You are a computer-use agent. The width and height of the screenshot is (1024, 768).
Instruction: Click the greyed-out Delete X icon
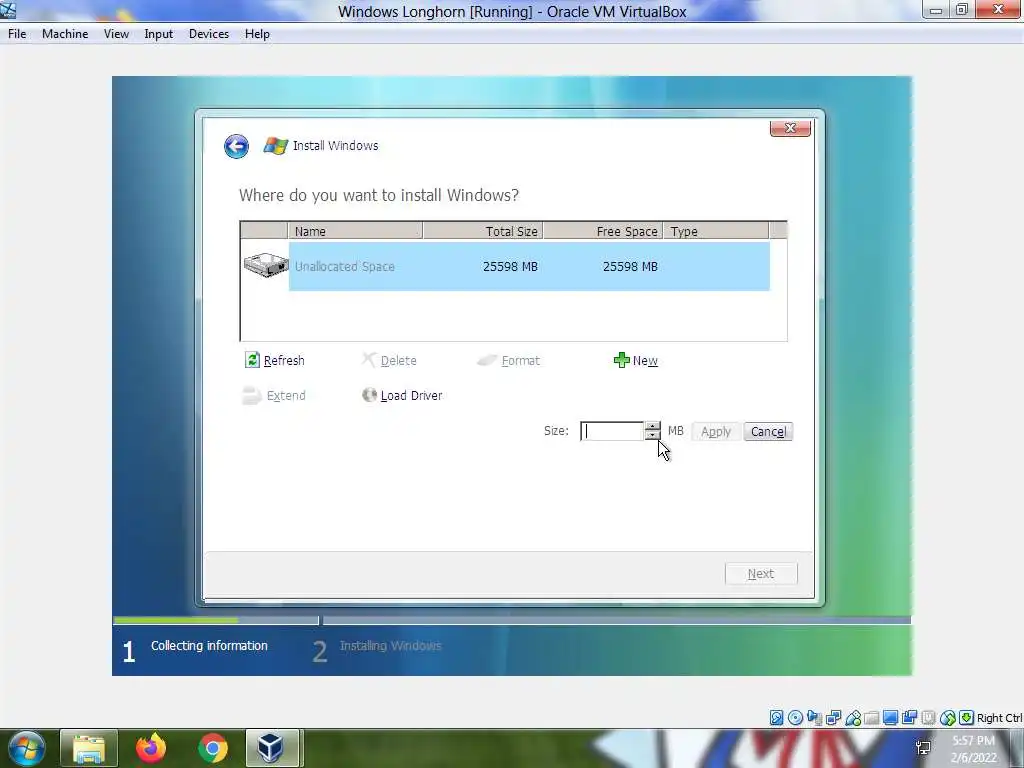369,360
